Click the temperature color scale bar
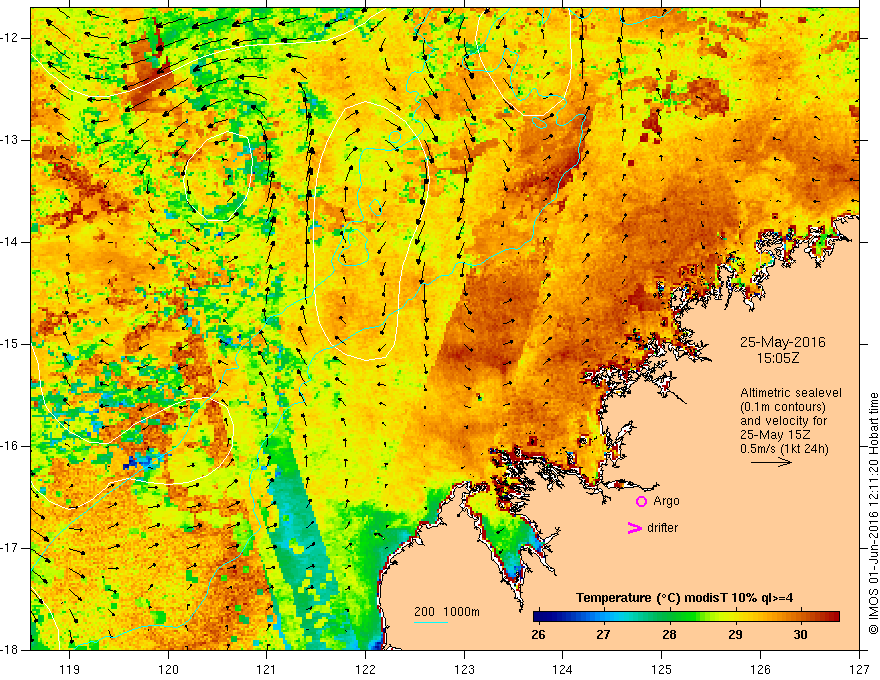The image size is (880, 680). [x=686, y=617]
